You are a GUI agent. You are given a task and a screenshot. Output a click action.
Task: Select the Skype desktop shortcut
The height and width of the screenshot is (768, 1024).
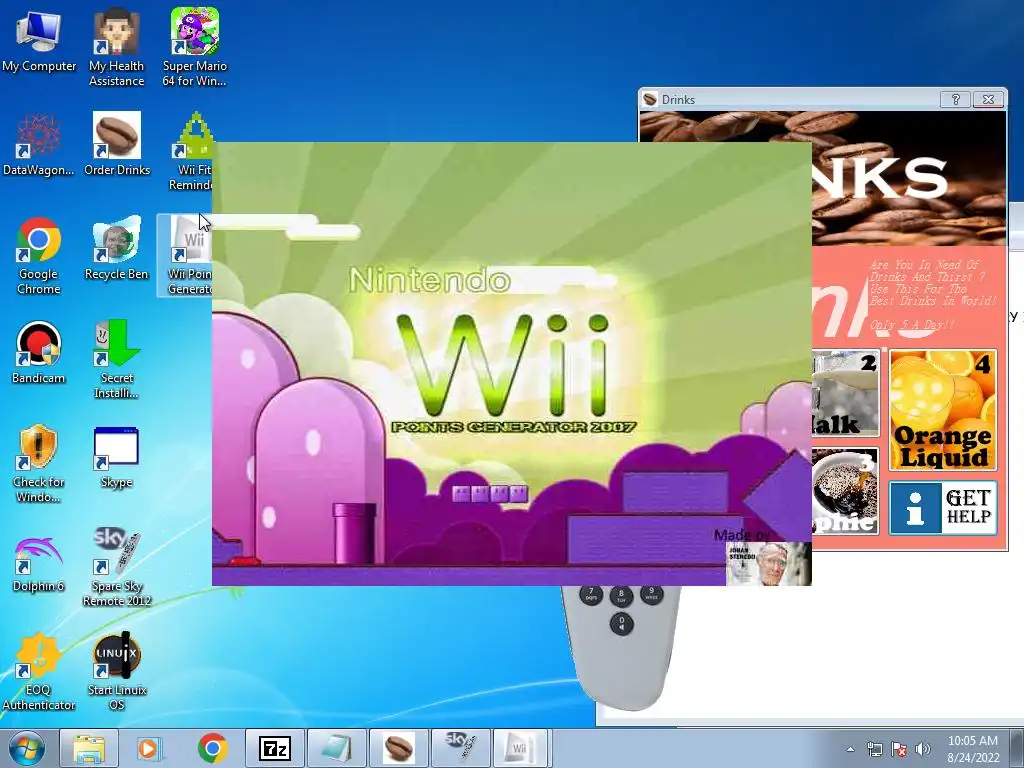(x=116, y=457)
